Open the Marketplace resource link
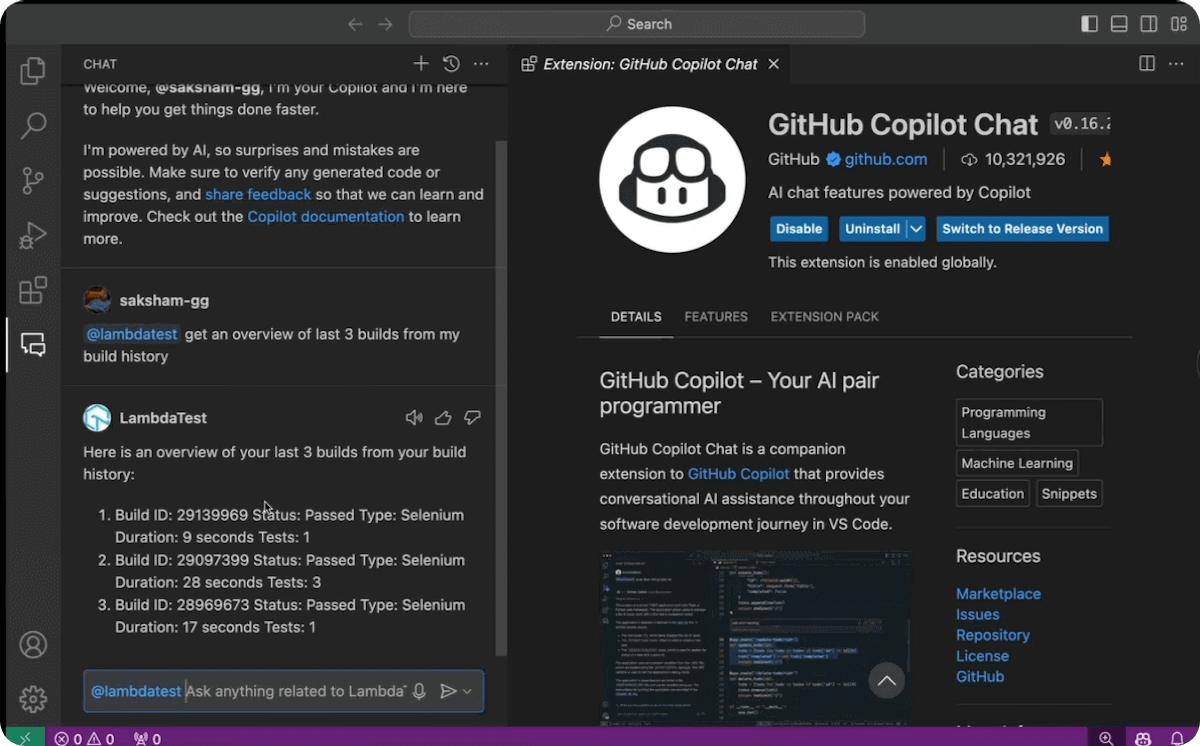 click(998, 593)
